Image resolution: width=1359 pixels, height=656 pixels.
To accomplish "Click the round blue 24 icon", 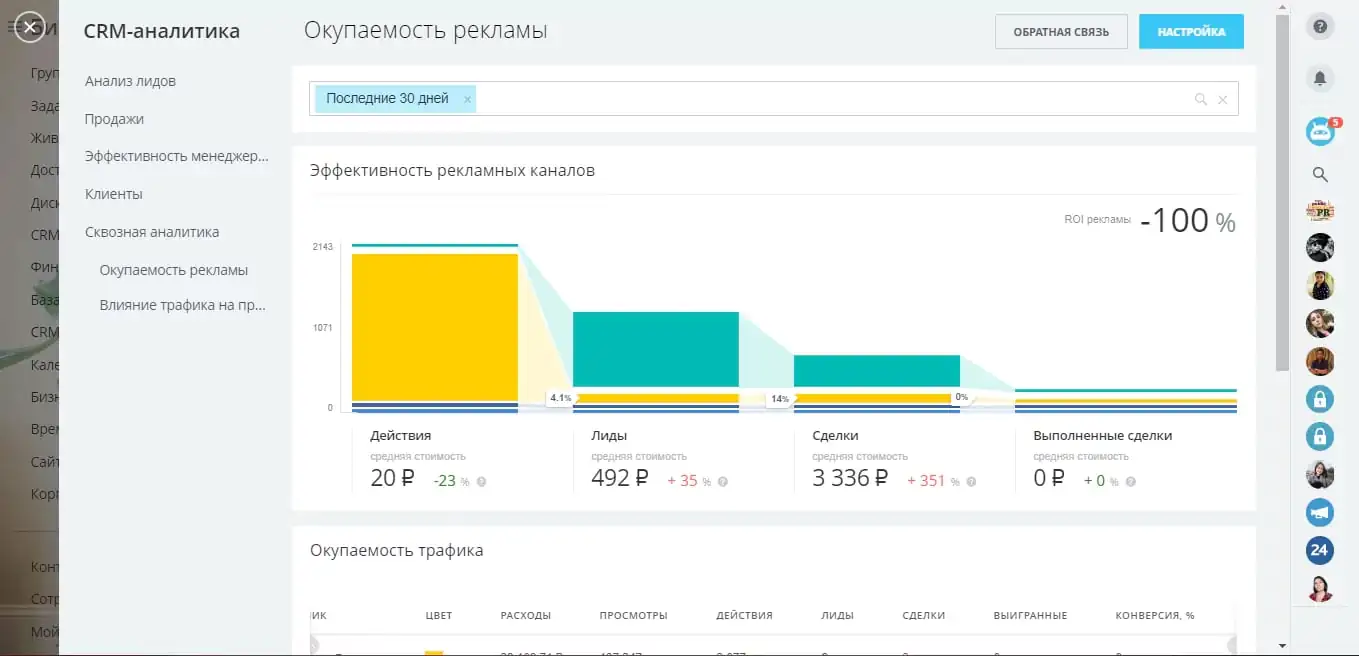I will click(1320, 550).
